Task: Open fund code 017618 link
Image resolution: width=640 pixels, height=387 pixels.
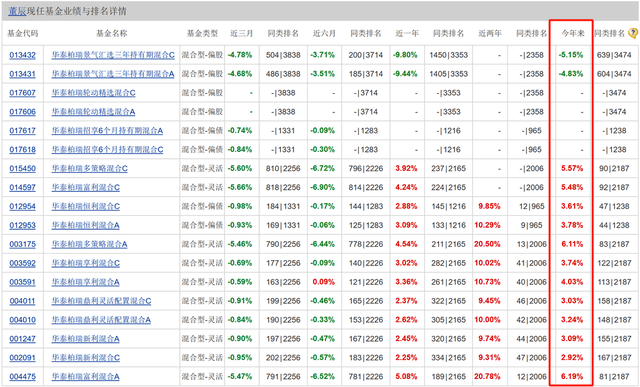Action: [x=22, y=150]
